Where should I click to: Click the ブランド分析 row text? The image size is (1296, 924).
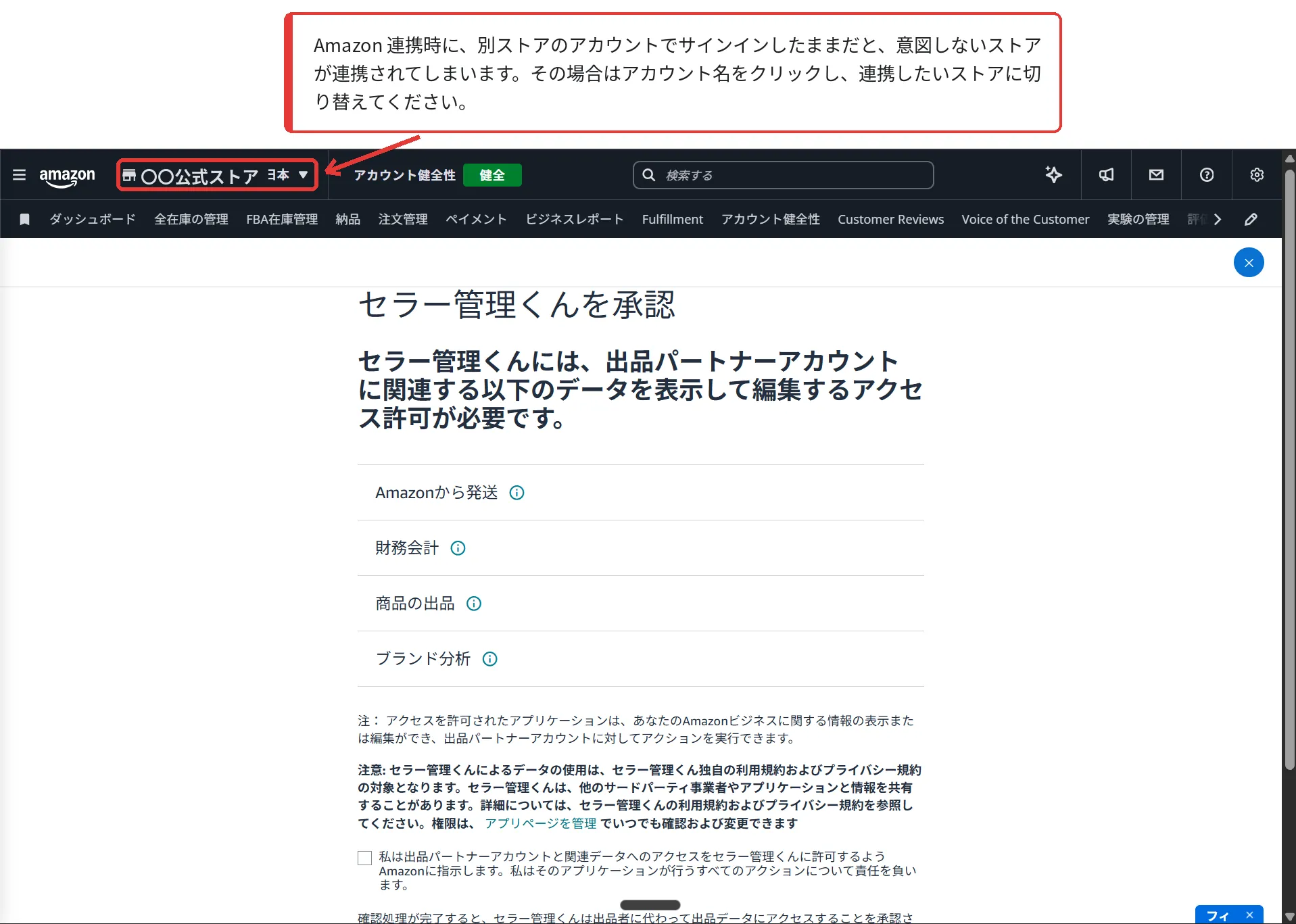click(x=423, y=659)
